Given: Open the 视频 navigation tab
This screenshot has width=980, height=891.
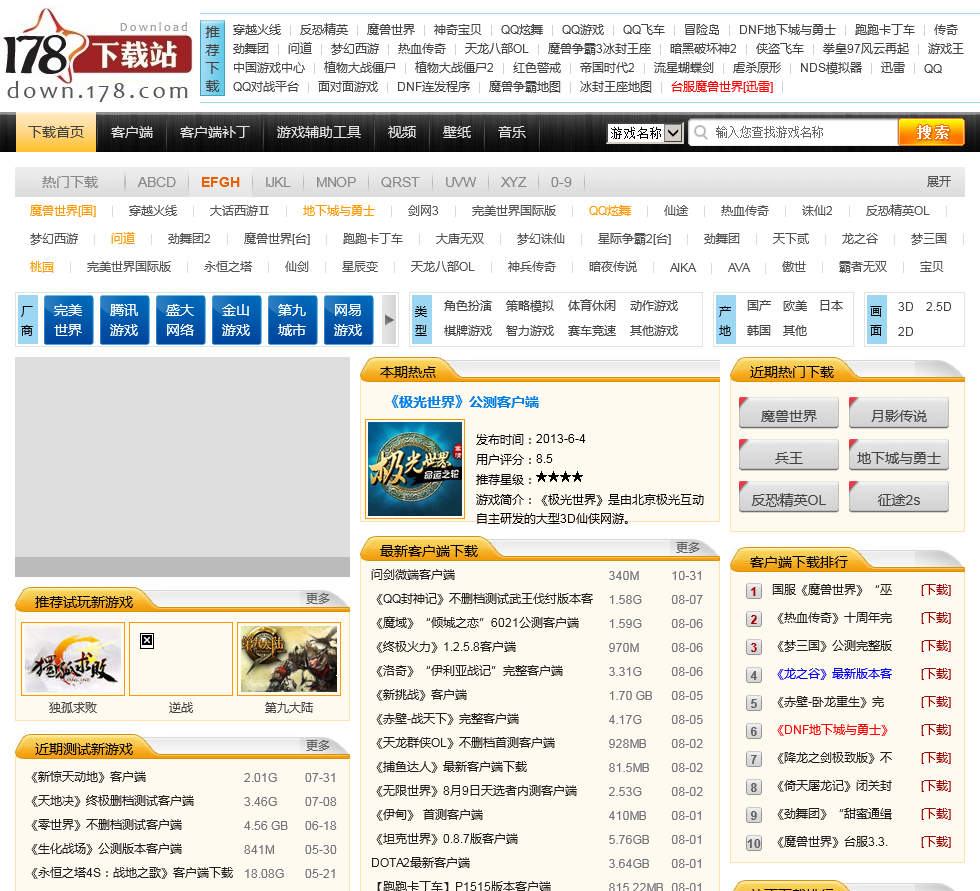Looking at the screenshot, I should pos(401,132).
